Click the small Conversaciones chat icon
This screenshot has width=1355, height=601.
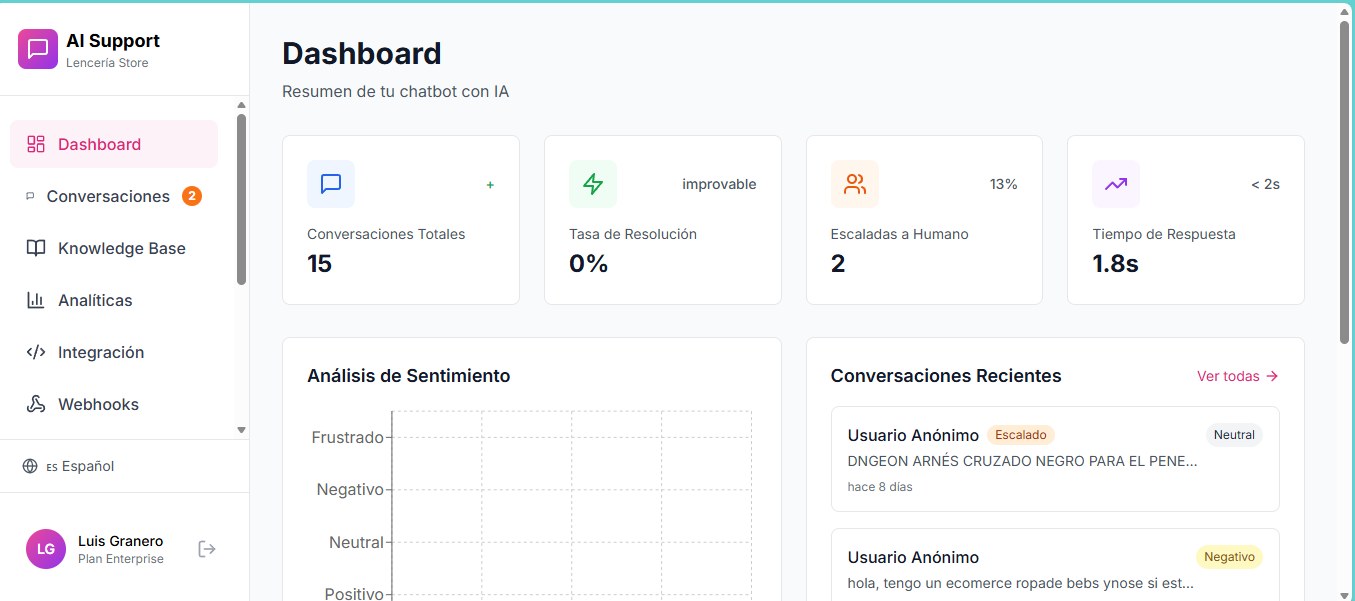30,196
